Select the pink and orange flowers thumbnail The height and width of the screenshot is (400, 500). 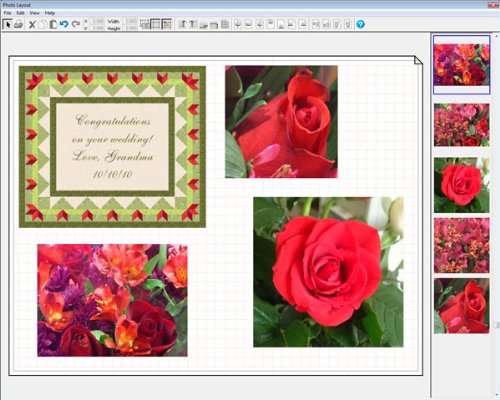point(462,245)
